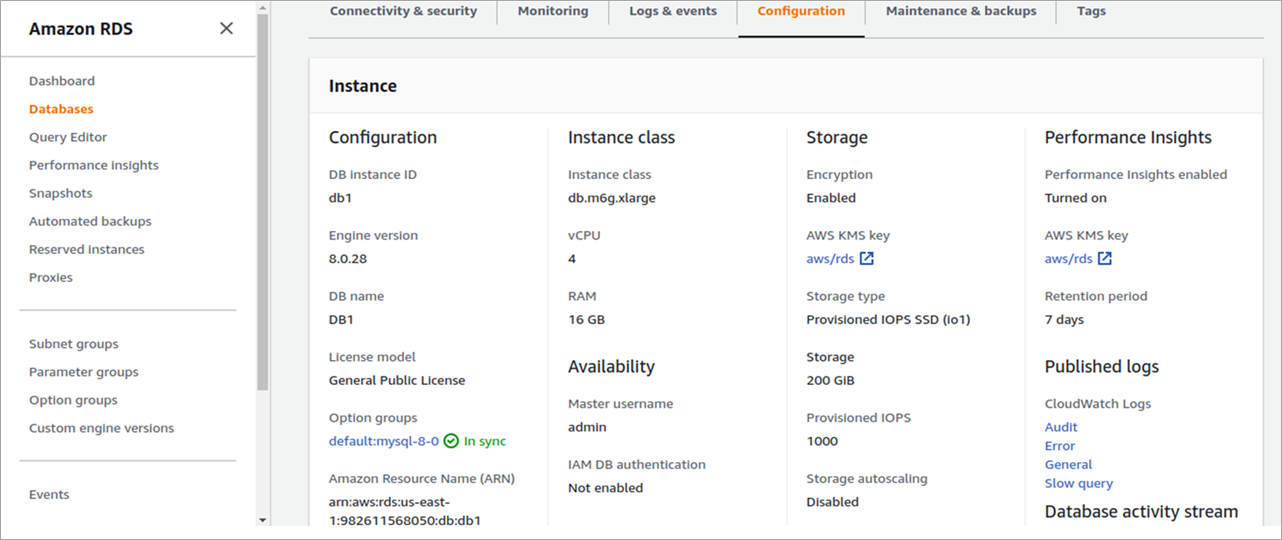
Task: Select Reserved instances in the sidebar
Action: tap(87, 249)
